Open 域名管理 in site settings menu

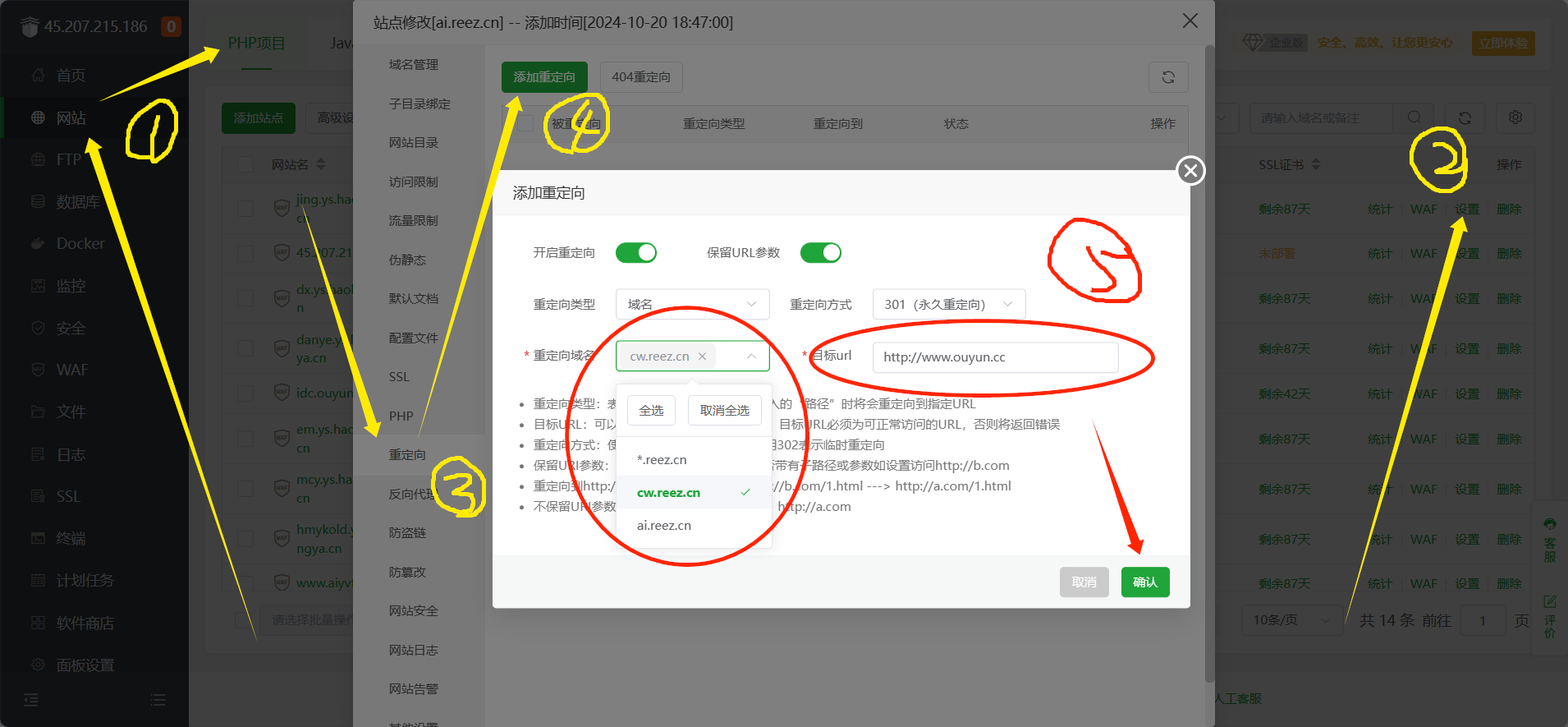click(414, 65)
